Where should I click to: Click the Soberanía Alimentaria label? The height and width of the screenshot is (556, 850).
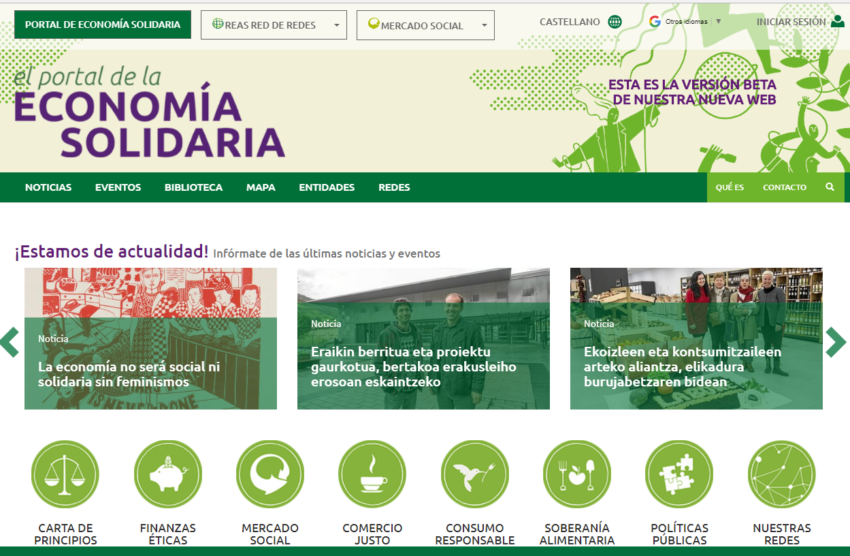click(x=577, y=534)
